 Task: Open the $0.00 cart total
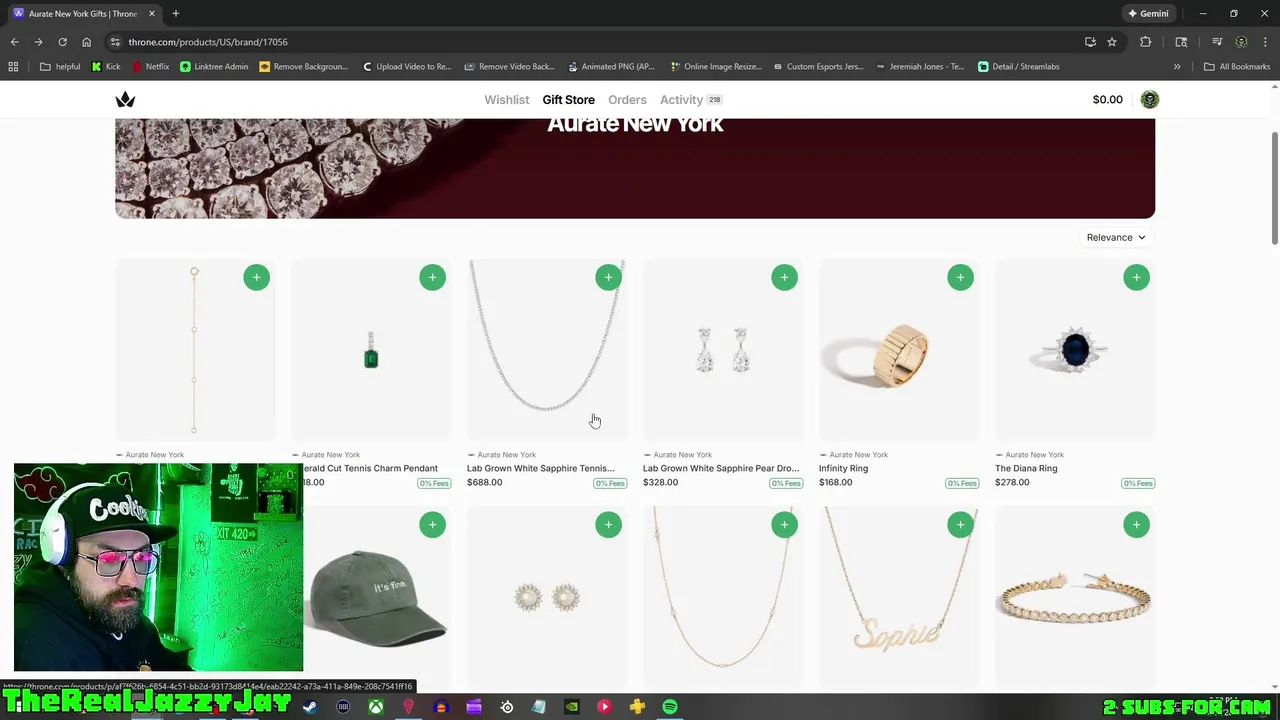pyautogui.click(x=1107, y=99)
